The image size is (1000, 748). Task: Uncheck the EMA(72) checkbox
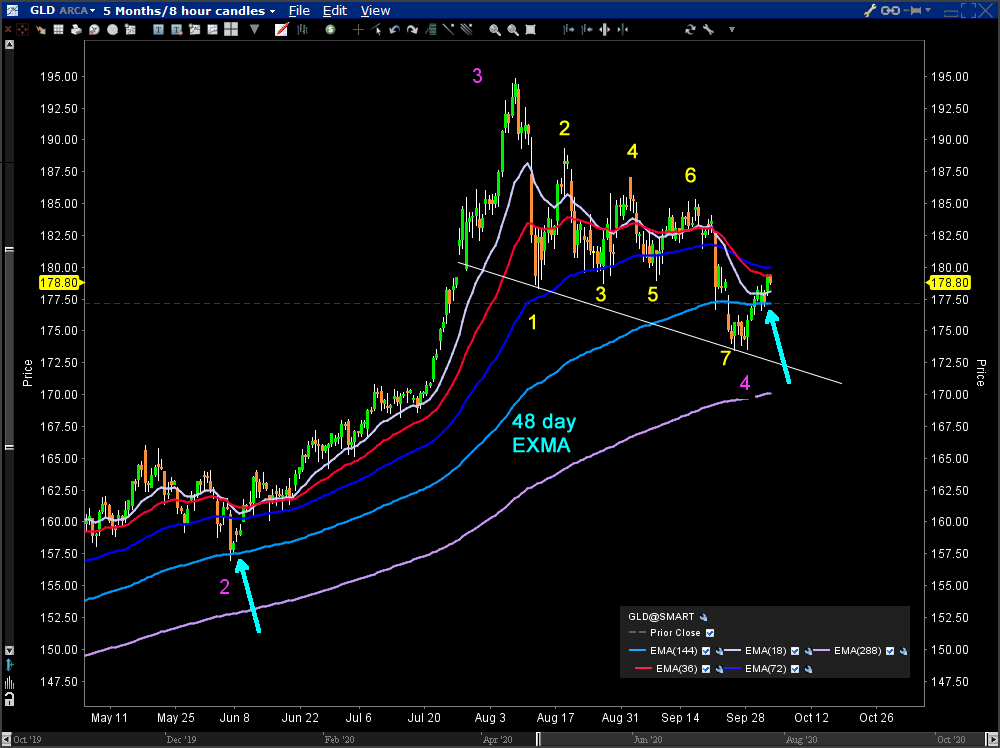(795, 669)
